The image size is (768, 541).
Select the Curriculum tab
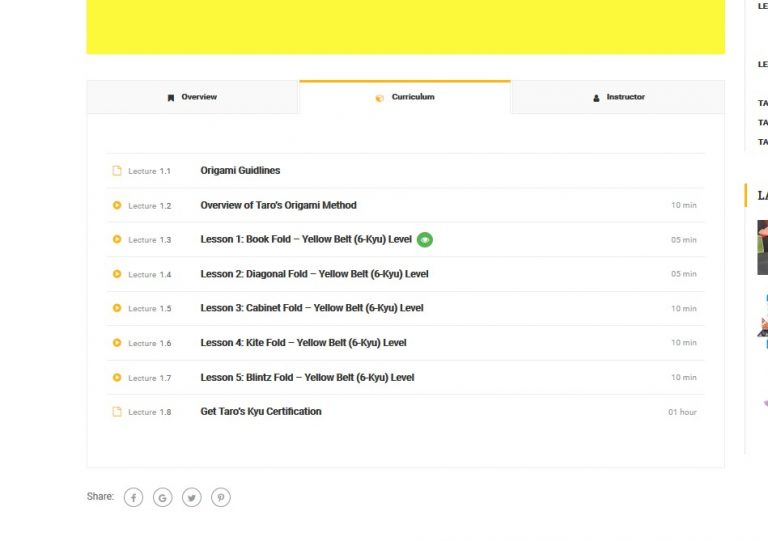[405, 98]
